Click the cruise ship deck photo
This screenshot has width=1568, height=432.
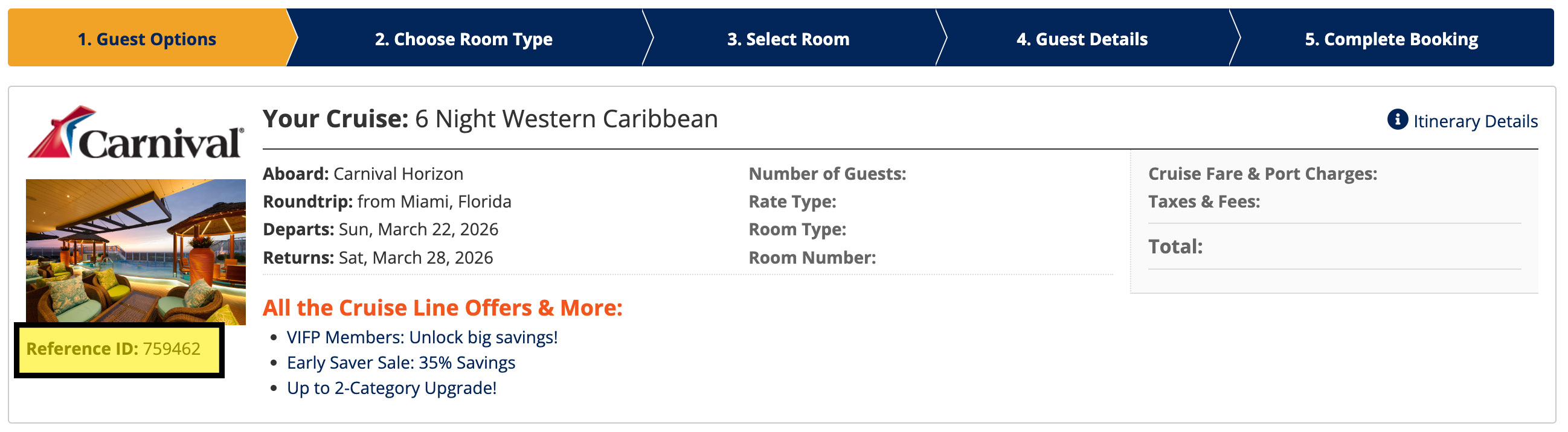click(x=136, y=250)
